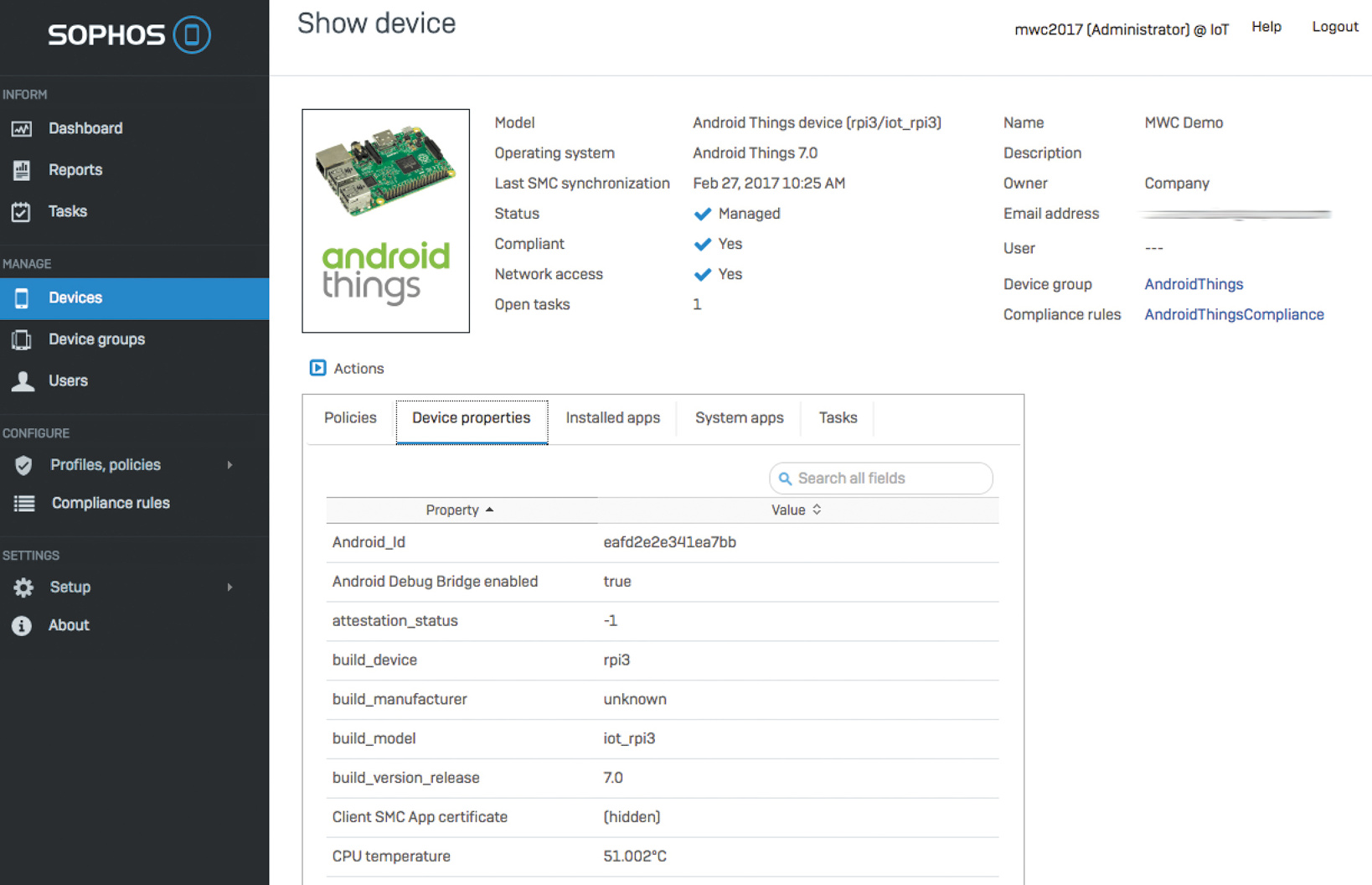Viewport: 1372px width, 885px height.
Task: Click the build_manufacturer property cell
Action: click(x=400, y=700)
